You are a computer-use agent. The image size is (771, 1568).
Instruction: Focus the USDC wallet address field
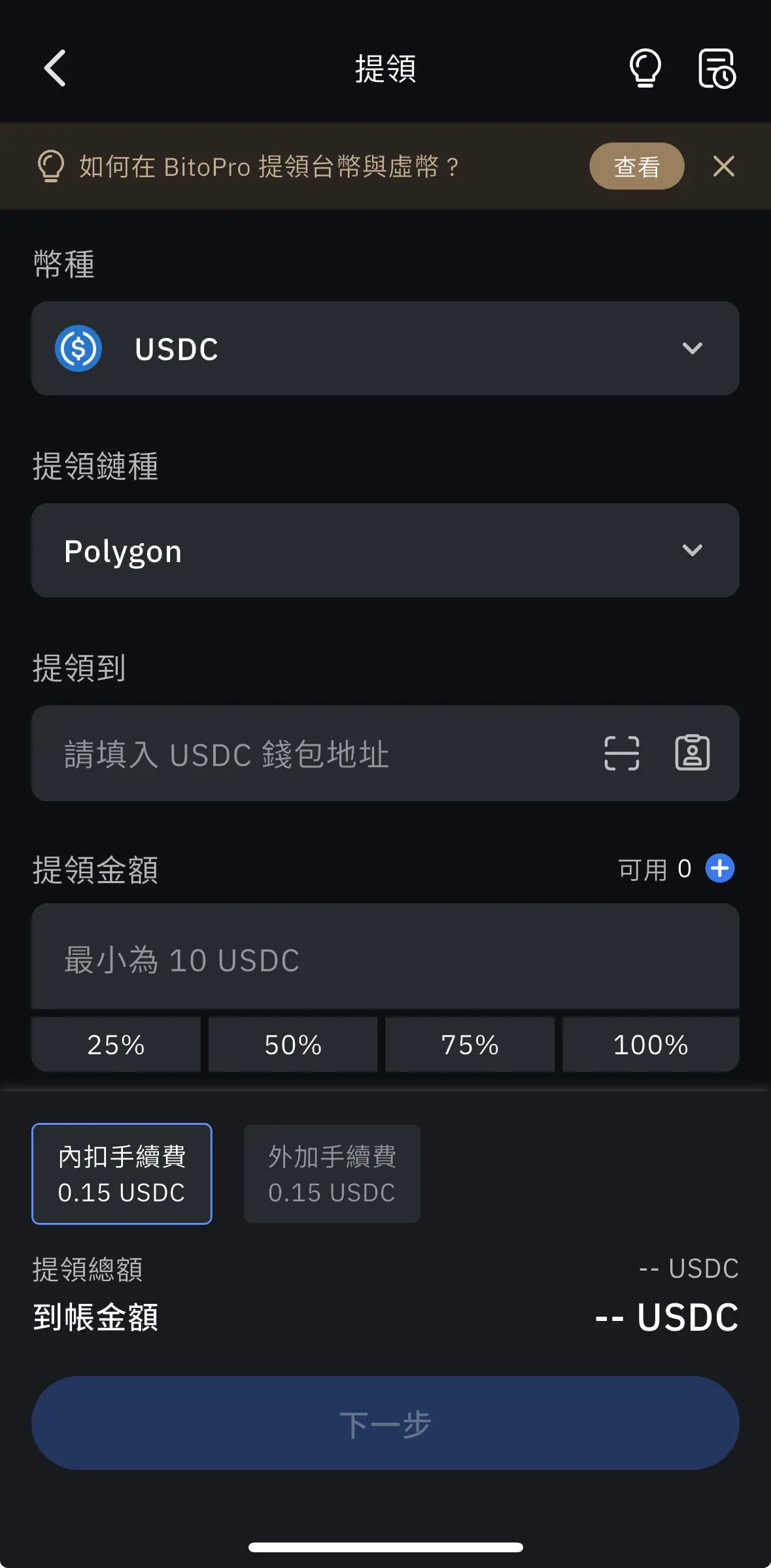click(314, 754)
